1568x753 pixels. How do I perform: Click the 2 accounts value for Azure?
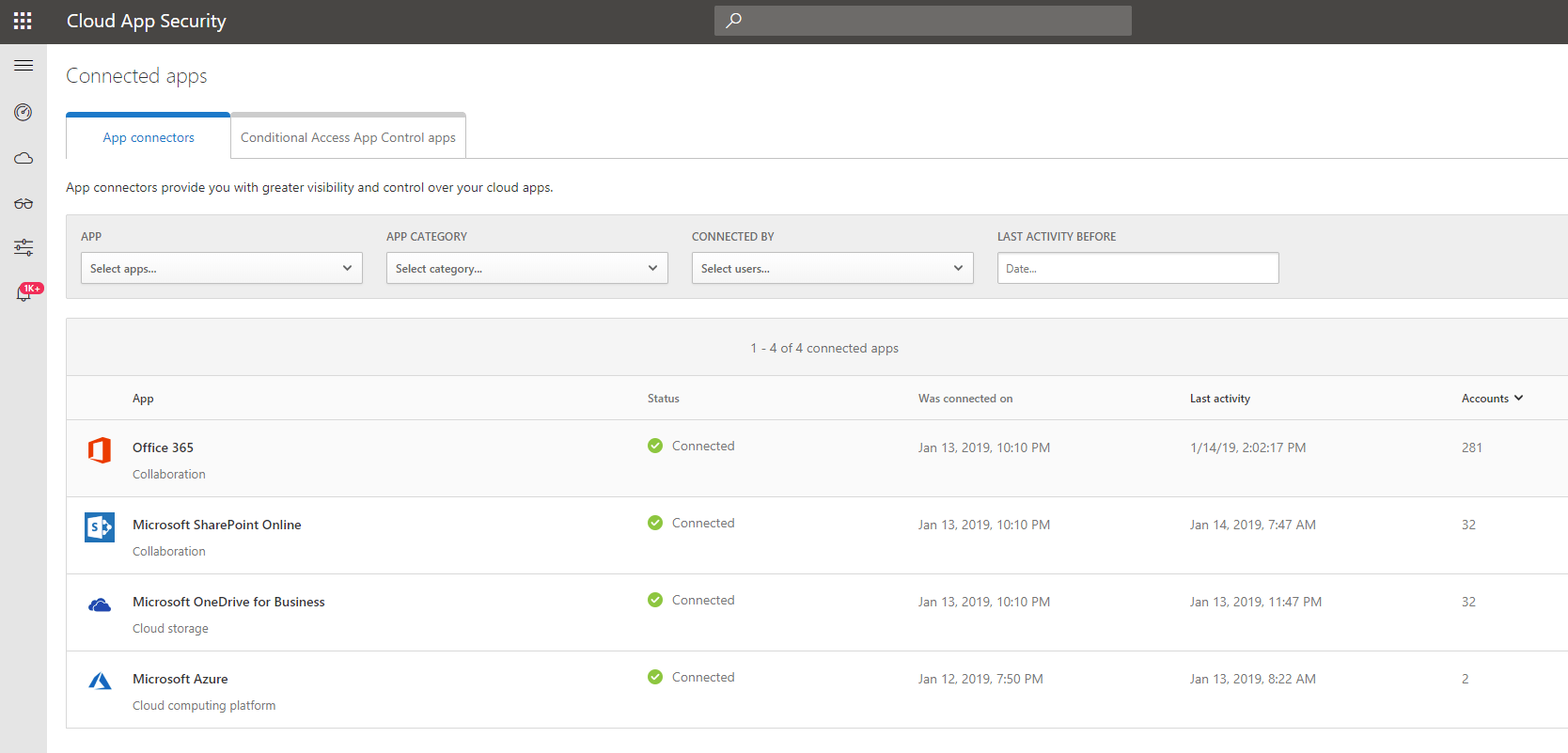point(1466,679)
